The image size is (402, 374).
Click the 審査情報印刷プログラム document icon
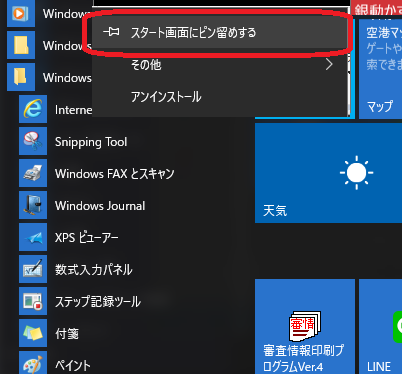tap(305, 326)
